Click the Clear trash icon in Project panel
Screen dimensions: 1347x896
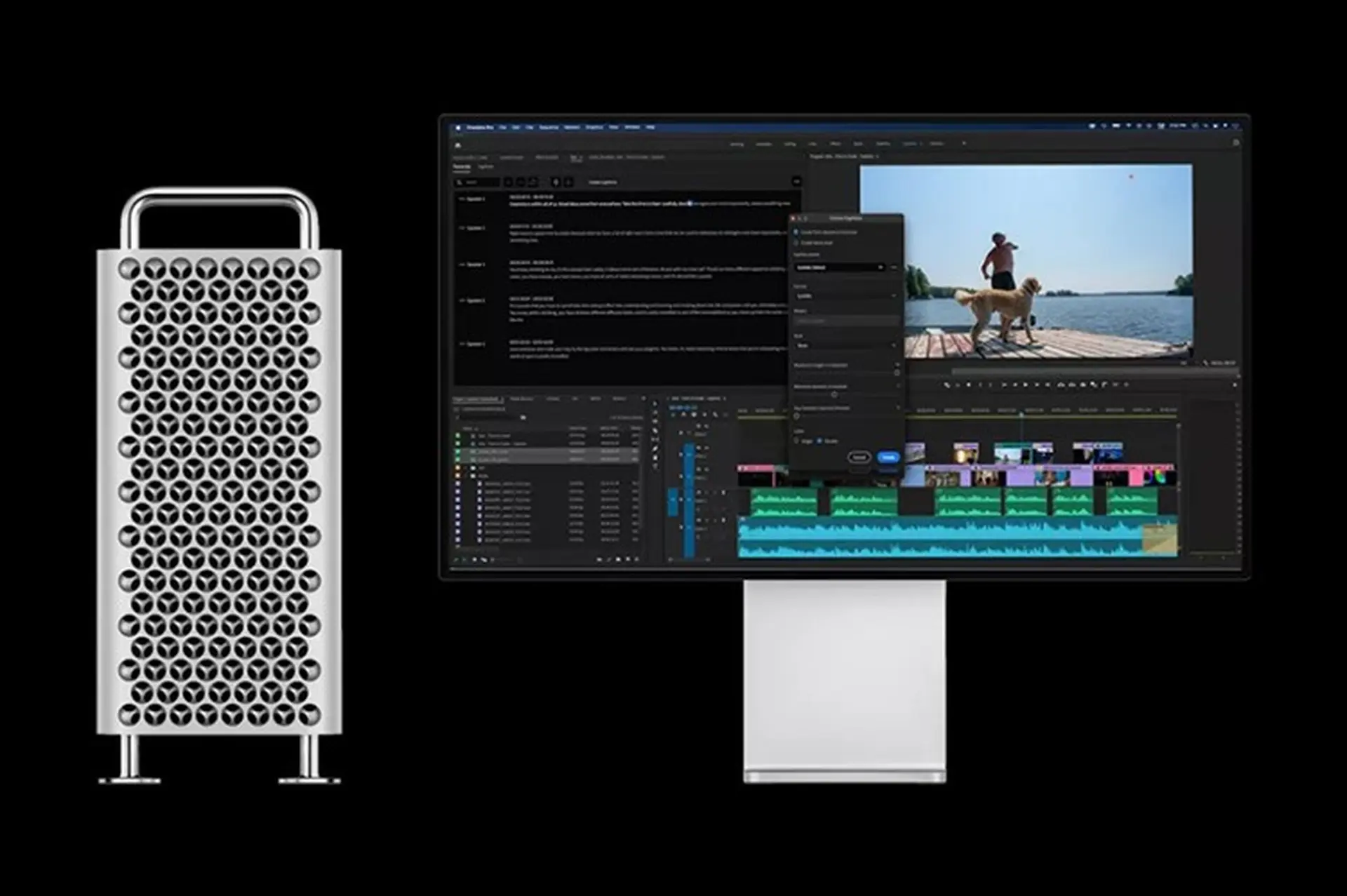(x=636, y=559)
